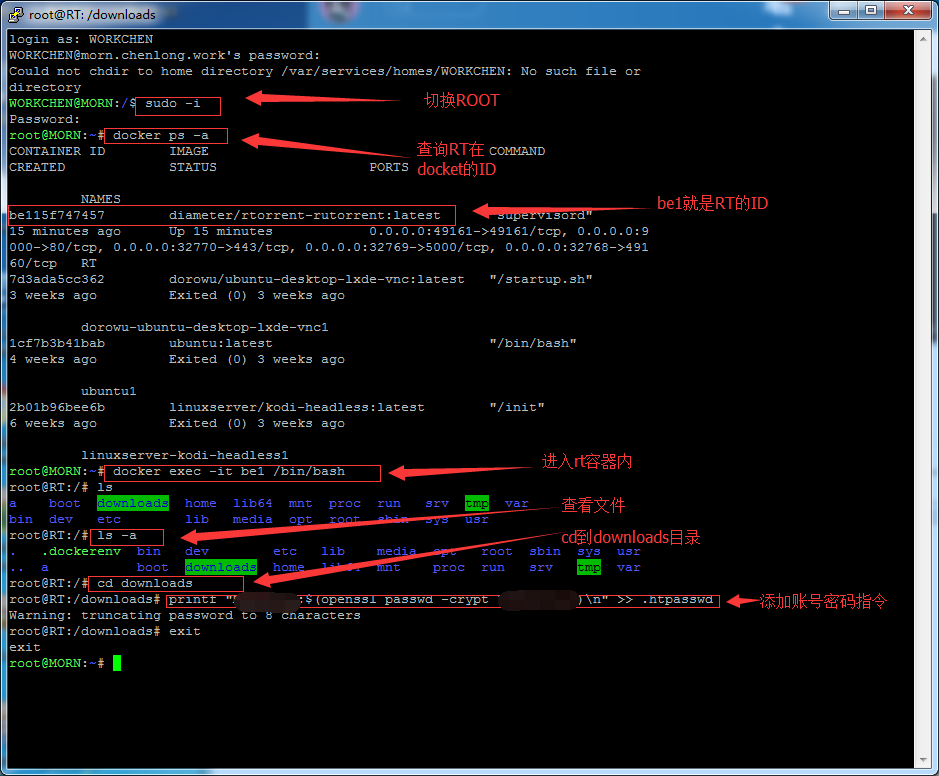Click the '"/bin/bash"' command column text

click(533, 343)
